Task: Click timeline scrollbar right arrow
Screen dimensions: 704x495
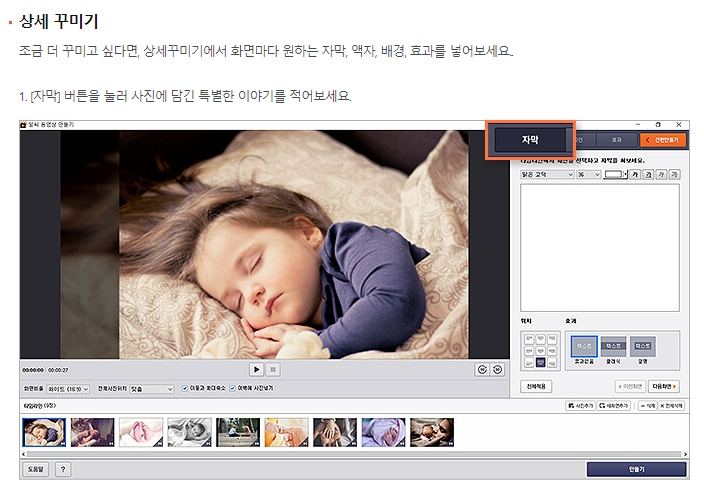Action: click(x=685, y=454)
